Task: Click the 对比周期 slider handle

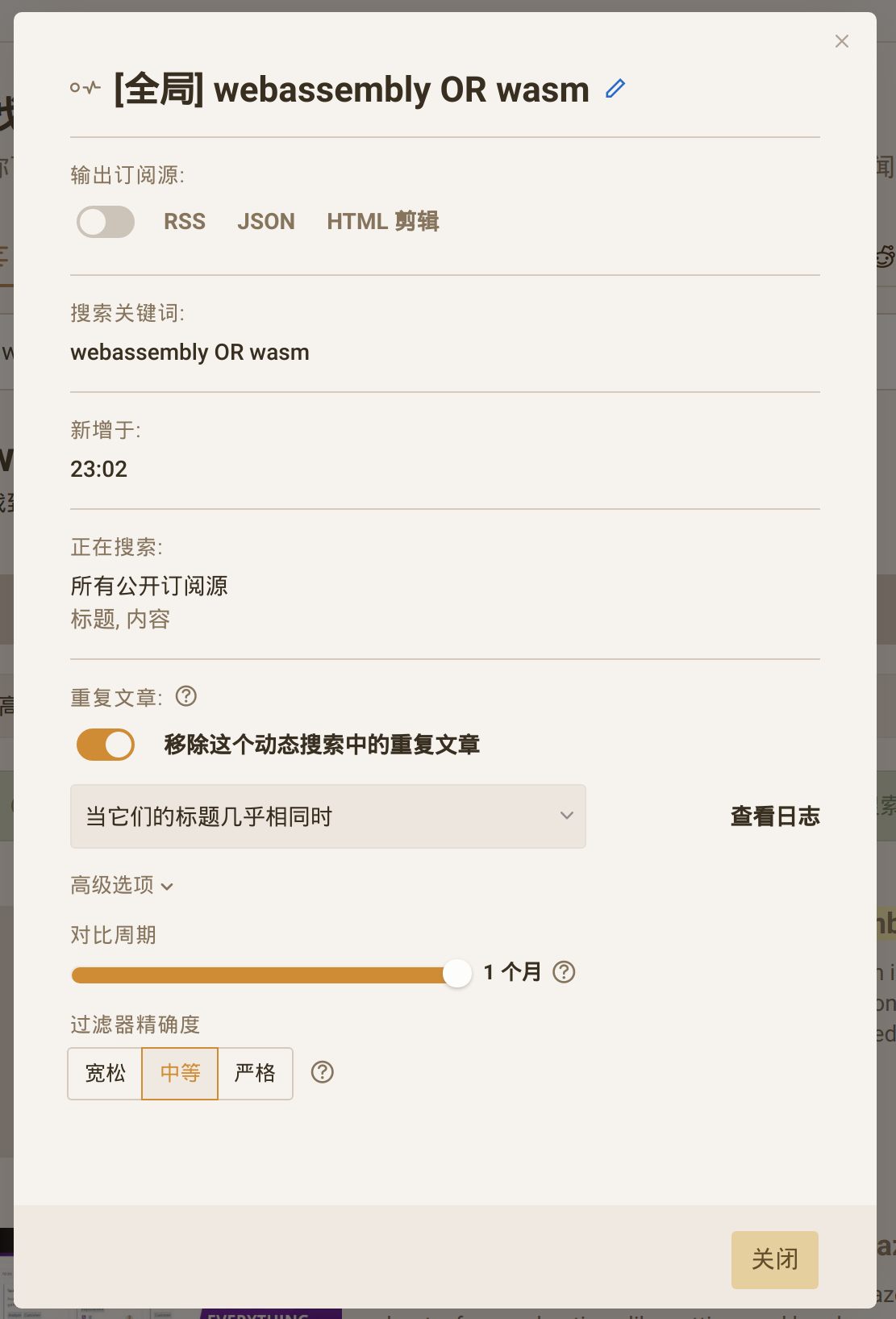Action: [x=457, y=974]
